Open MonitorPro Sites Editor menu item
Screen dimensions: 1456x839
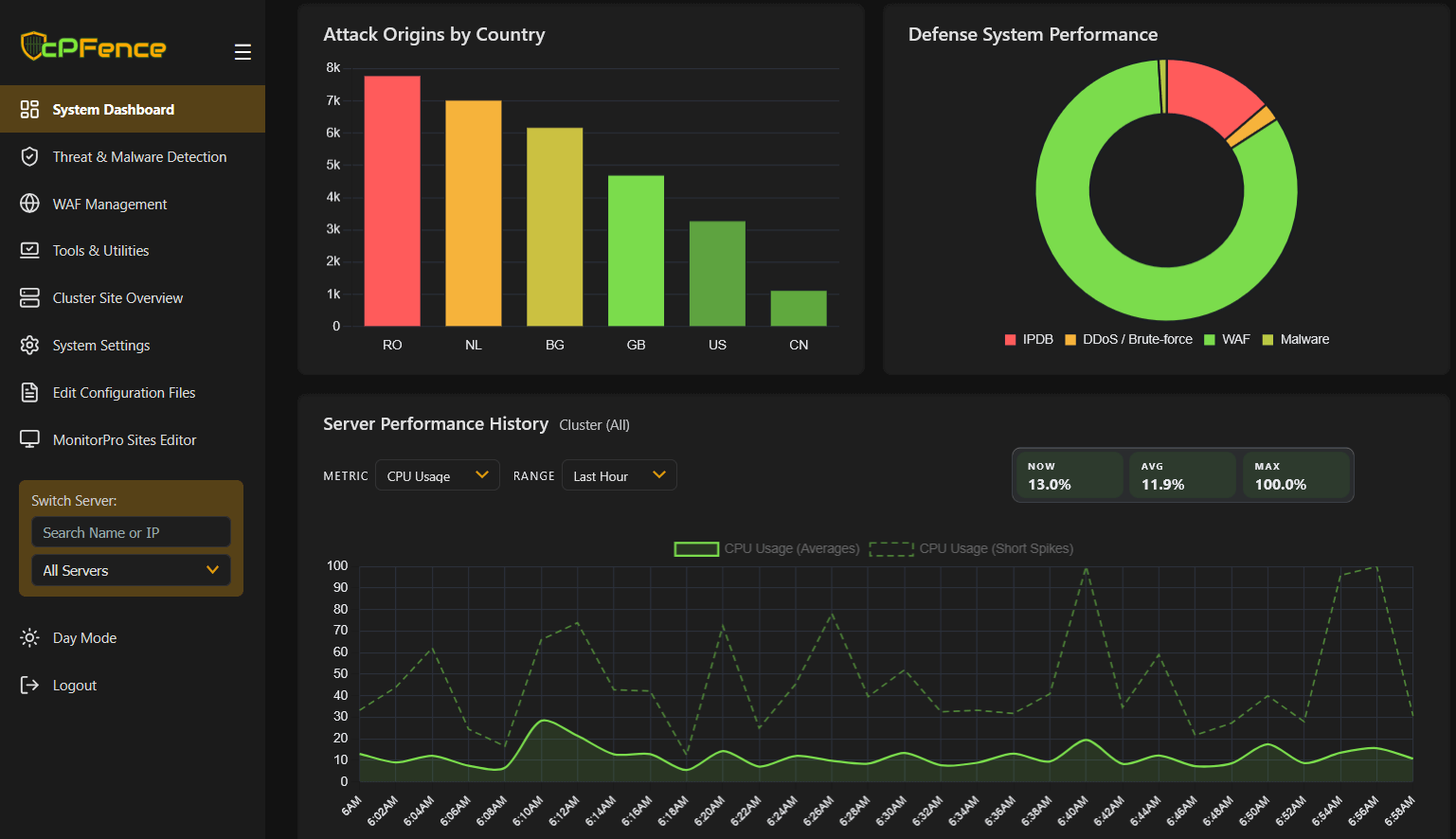coord(124,439)
